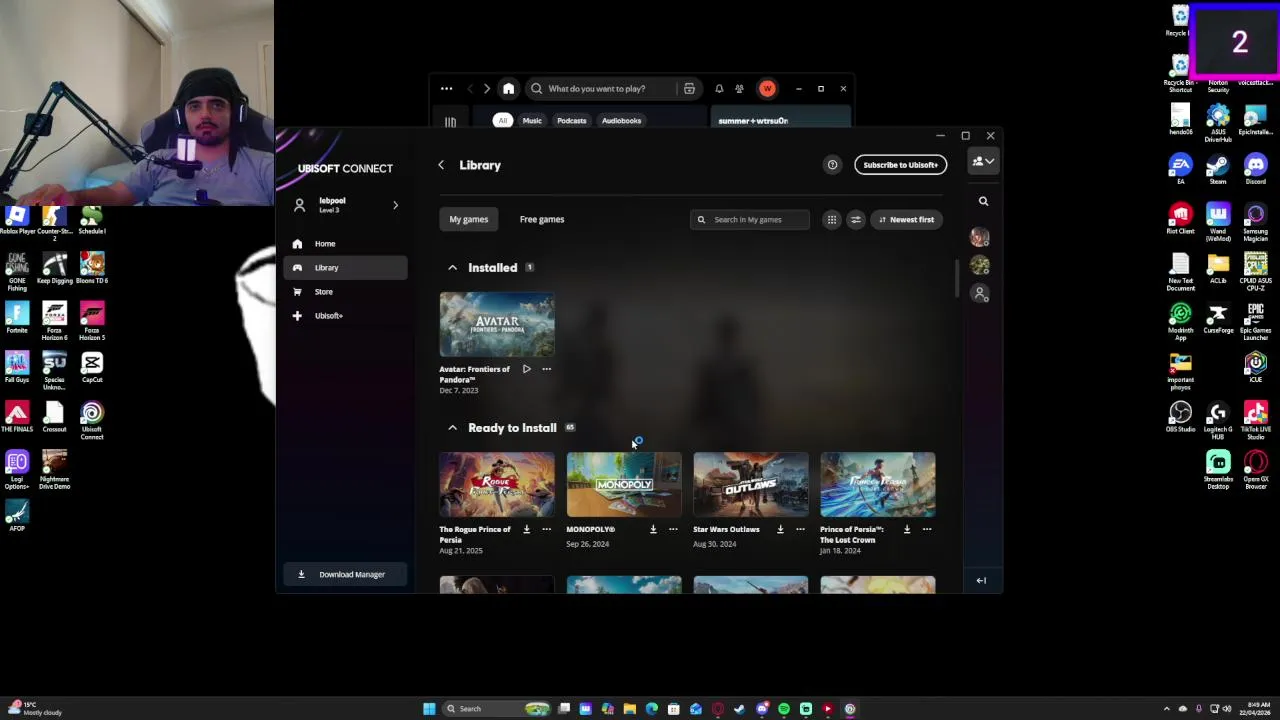Open more options for Star Wars Outlaws

(800, 529)
